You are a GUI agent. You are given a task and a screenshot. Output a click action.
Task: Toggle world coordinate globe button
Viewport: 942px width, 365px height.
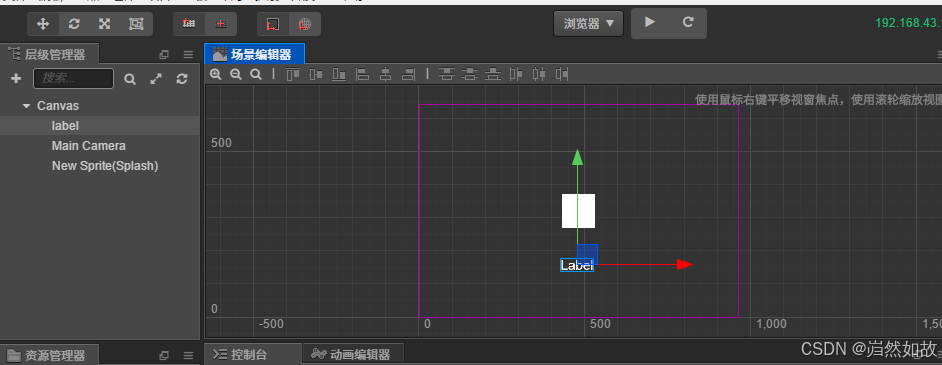click(x=305, y=24)
